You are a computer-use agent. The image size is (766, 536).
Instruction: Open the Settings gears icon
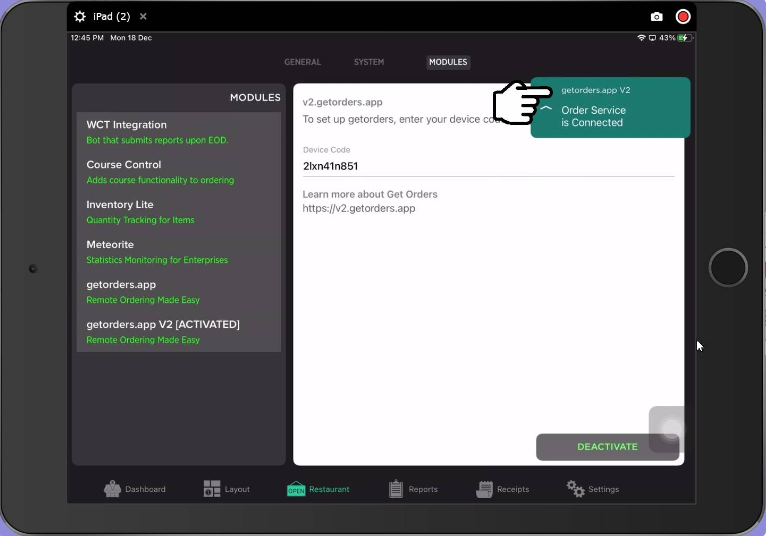click(575, 489)
